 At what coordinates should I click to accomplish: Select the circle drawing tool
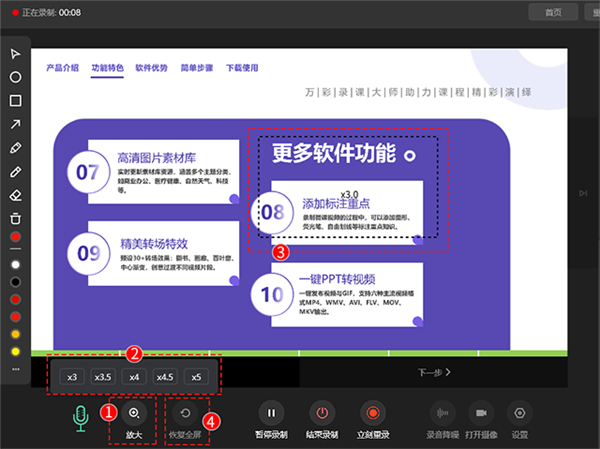pyautogui.click(x=16, y=77)
